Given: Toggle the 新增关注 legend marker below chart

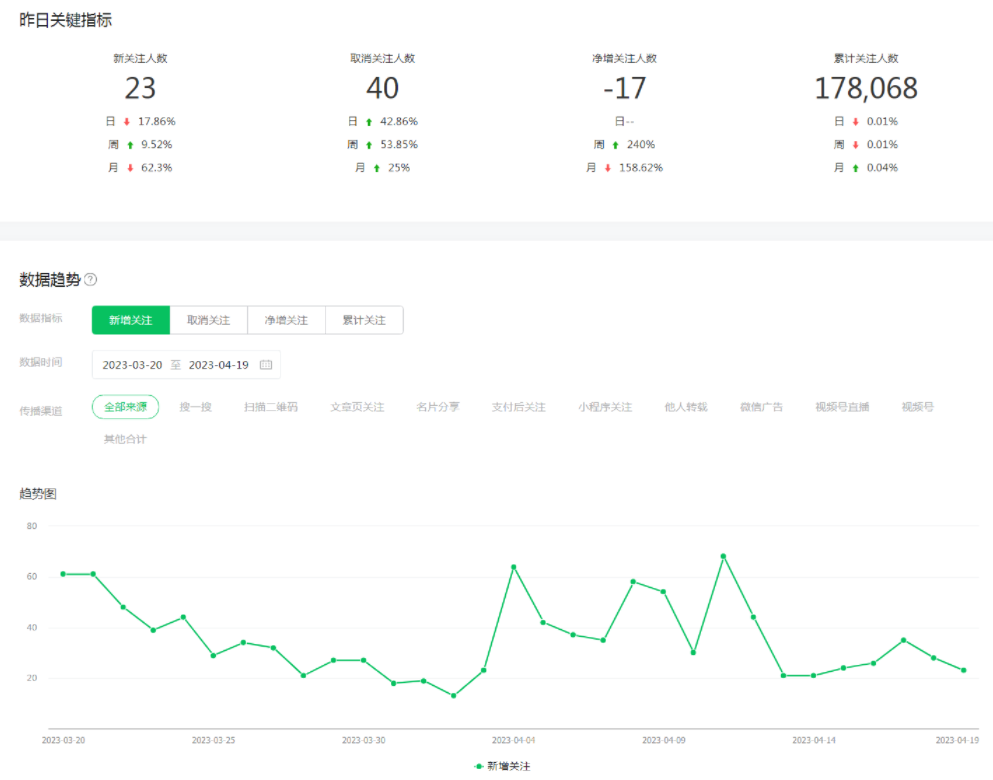Looking at the screenshot, I should coord(479,766).
